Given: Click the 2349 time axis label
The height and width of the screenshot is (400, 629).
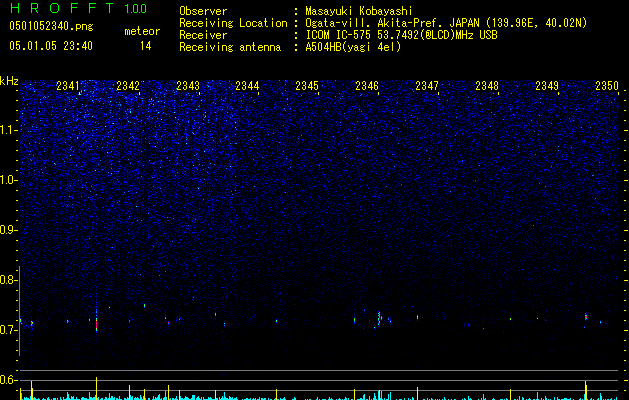Looking at the screenshot, I should (547, 85).
